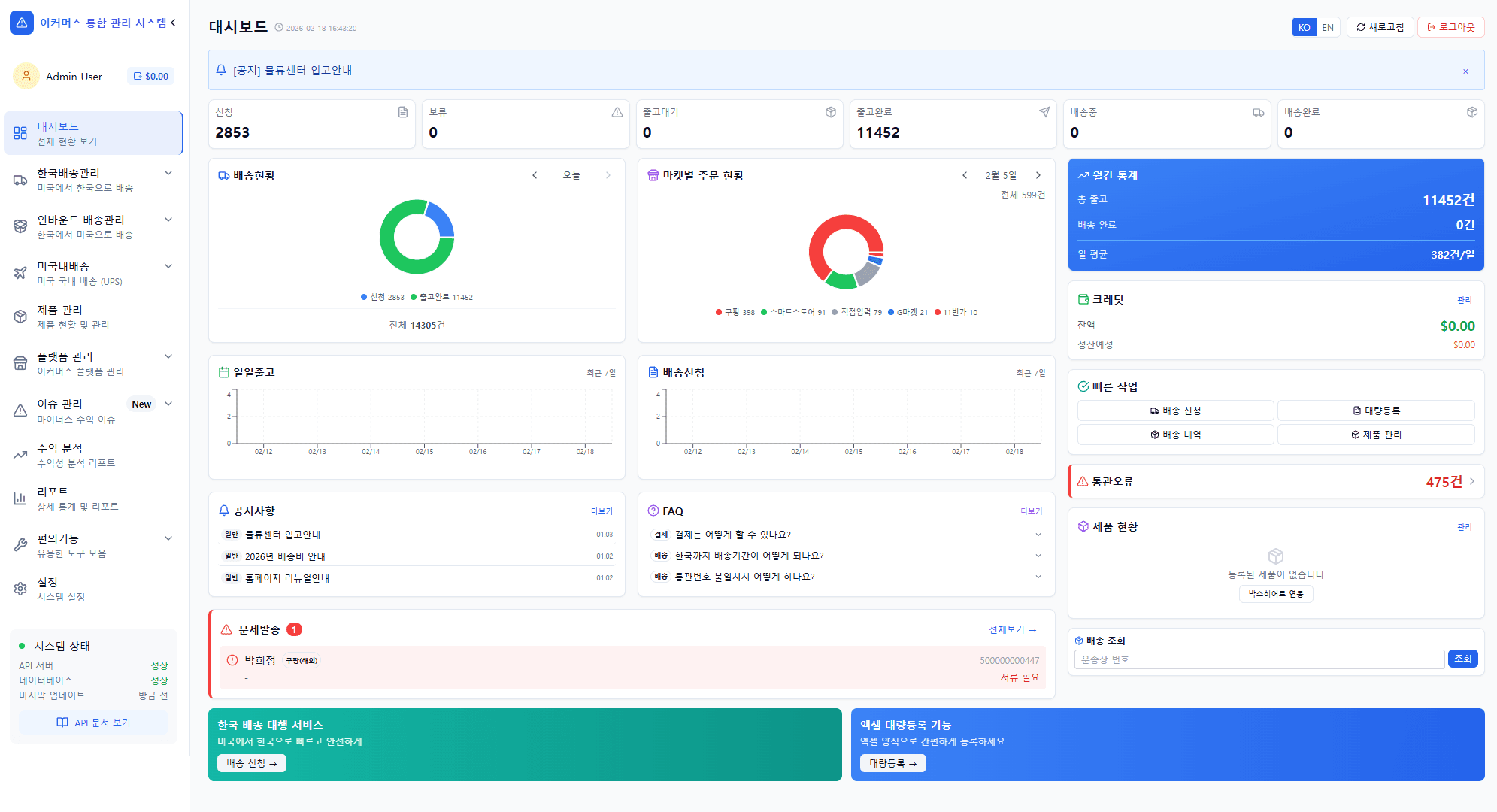Collapse the sidebar with the chevron
Screen dimensions: 1497x812
(x=174, y=23)
